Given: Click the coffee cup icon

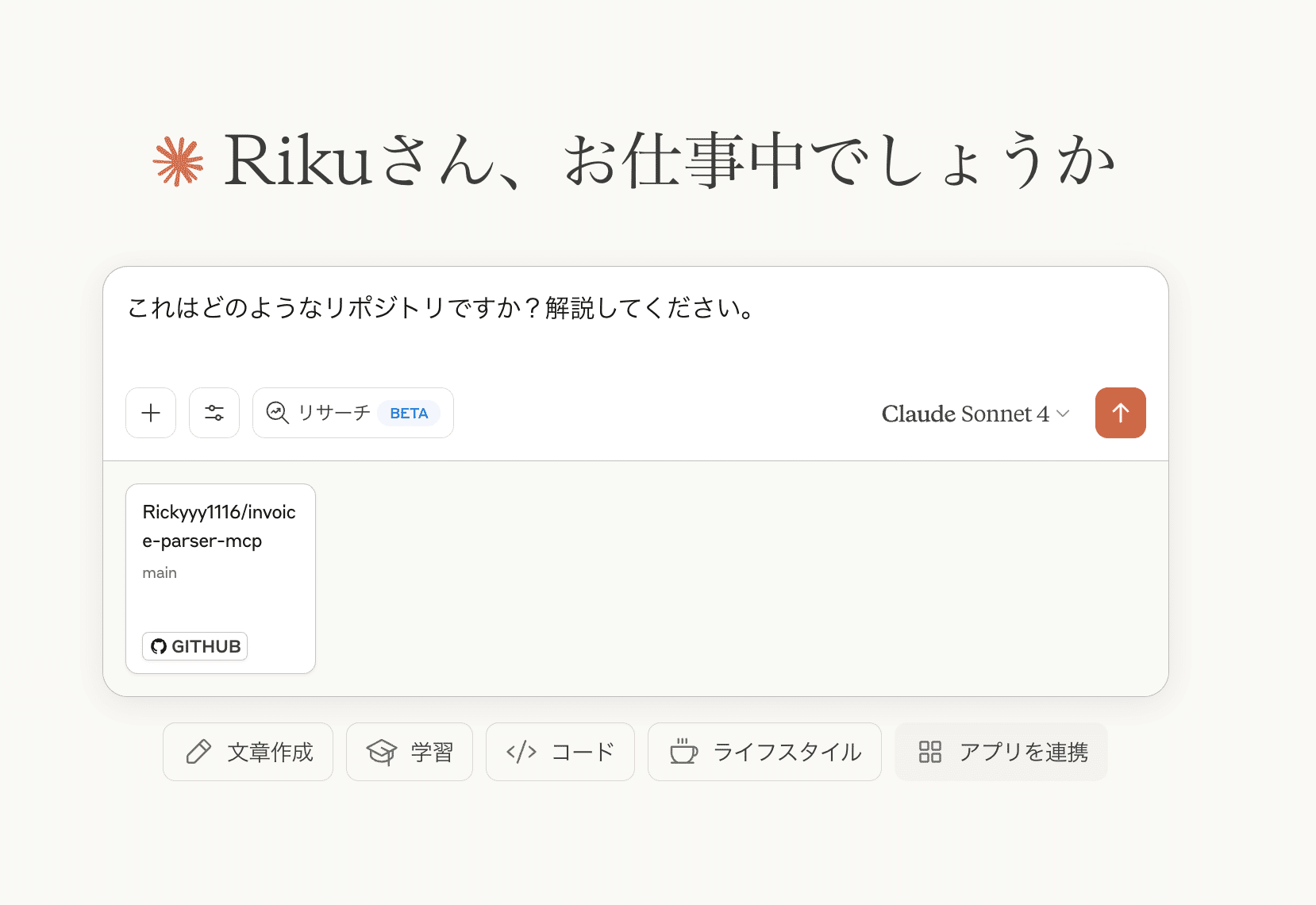Looking at the screenshot, I should [x=683, y=752].
